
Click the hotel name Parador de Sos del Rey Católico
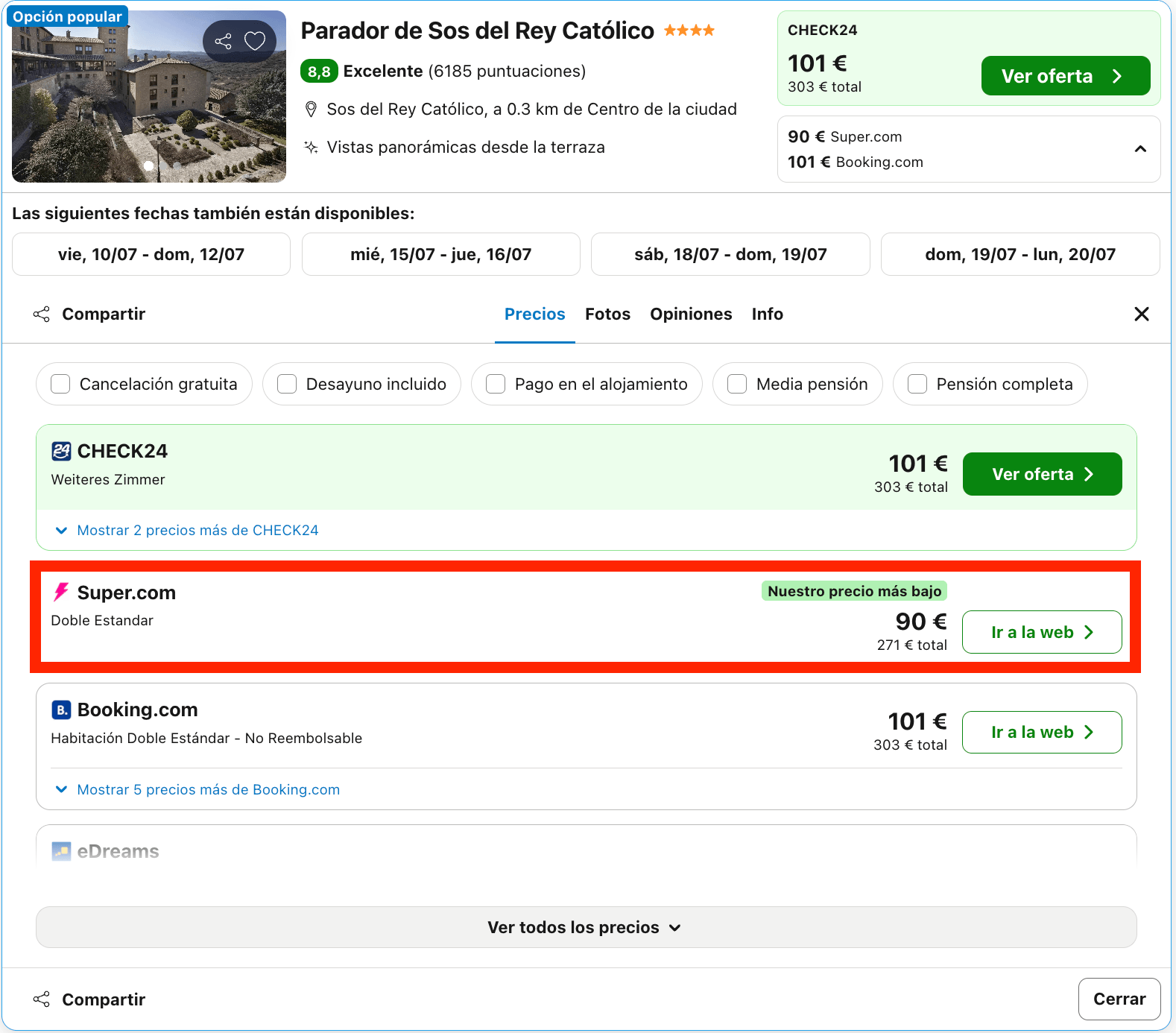tap(478, 31)
